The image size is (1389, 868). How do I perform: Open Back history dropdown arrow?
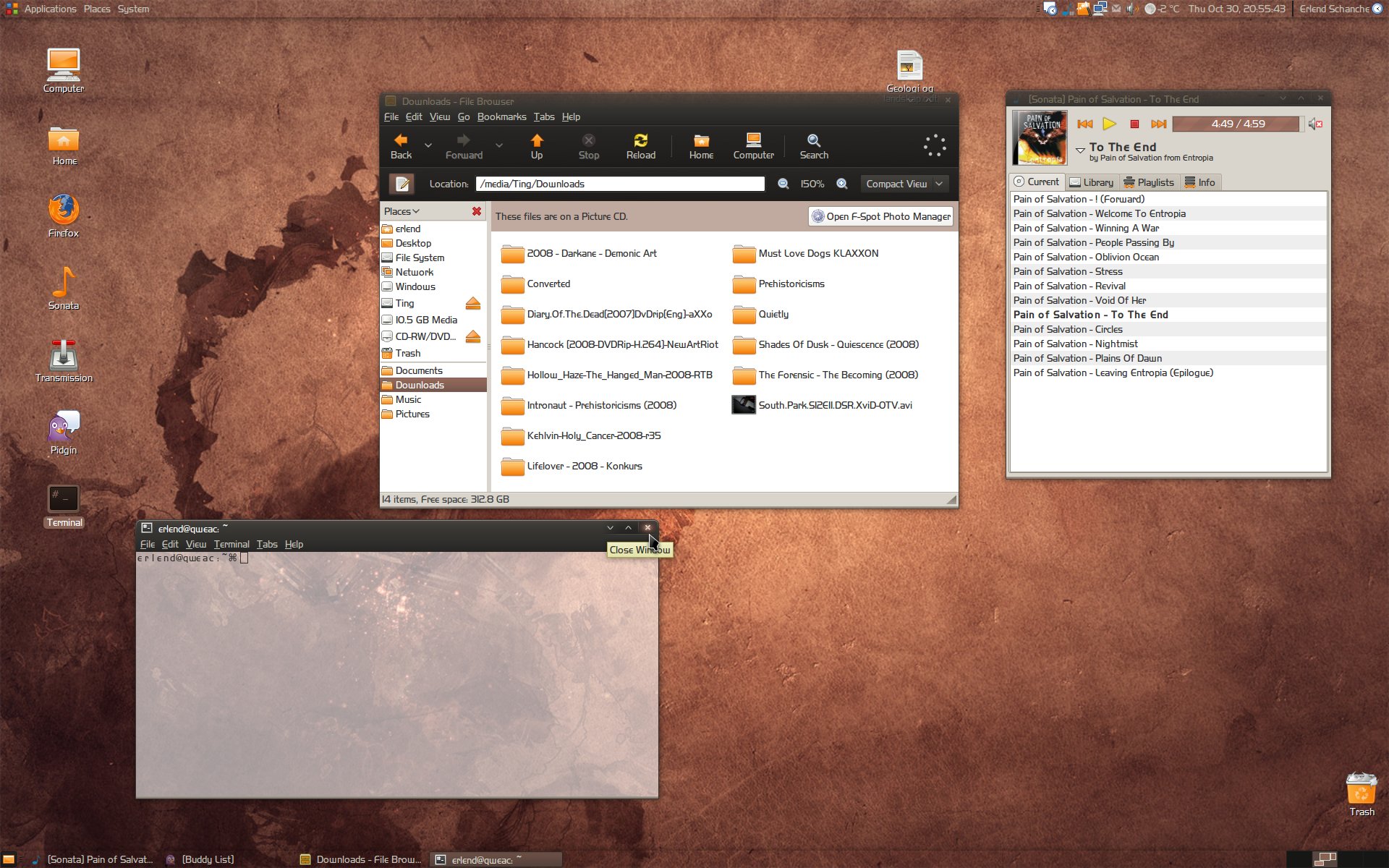[428, 145]
